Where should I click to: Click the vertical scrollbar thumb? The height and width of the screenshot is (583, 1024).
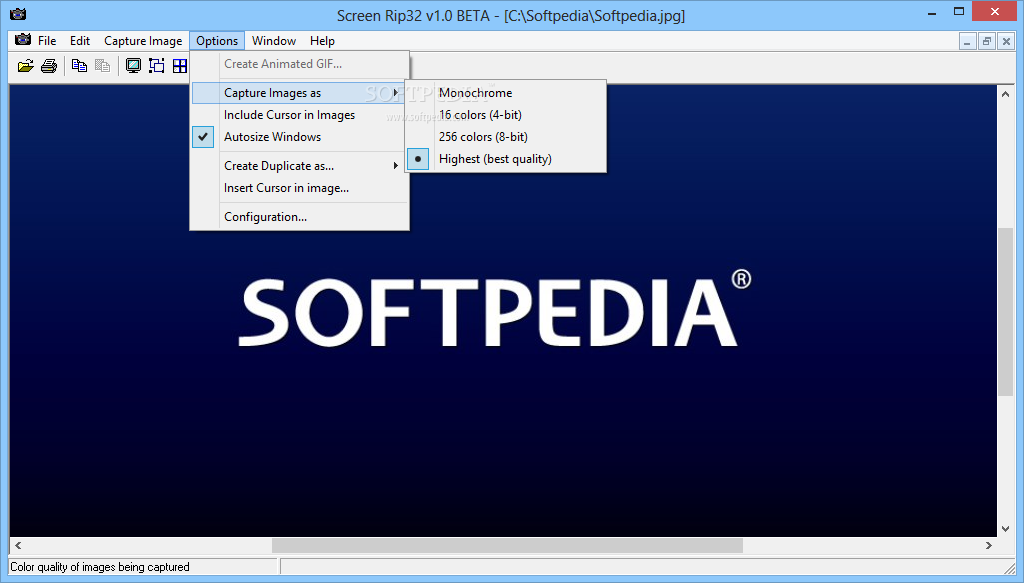click(1006, 311)
